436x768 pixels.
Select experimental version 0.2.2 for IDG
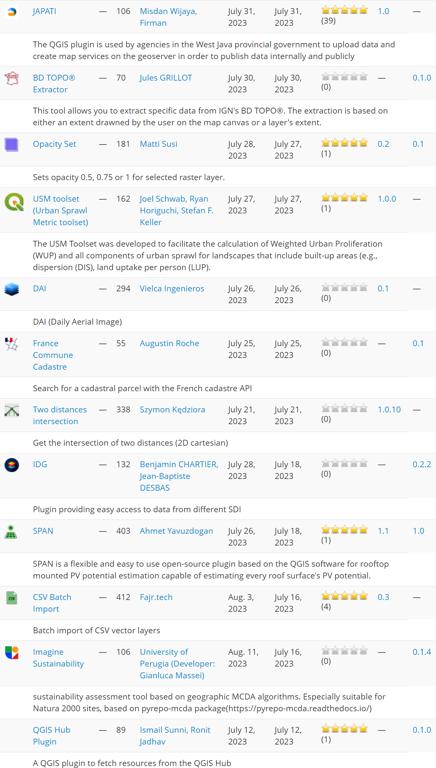click(x=421, y=464)
